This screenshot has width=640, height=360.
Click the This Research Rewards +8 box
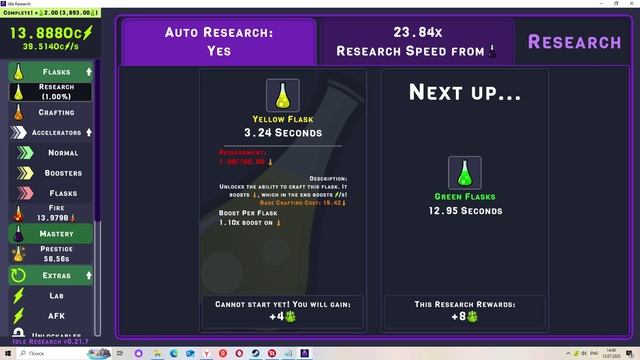coord(465,311)
